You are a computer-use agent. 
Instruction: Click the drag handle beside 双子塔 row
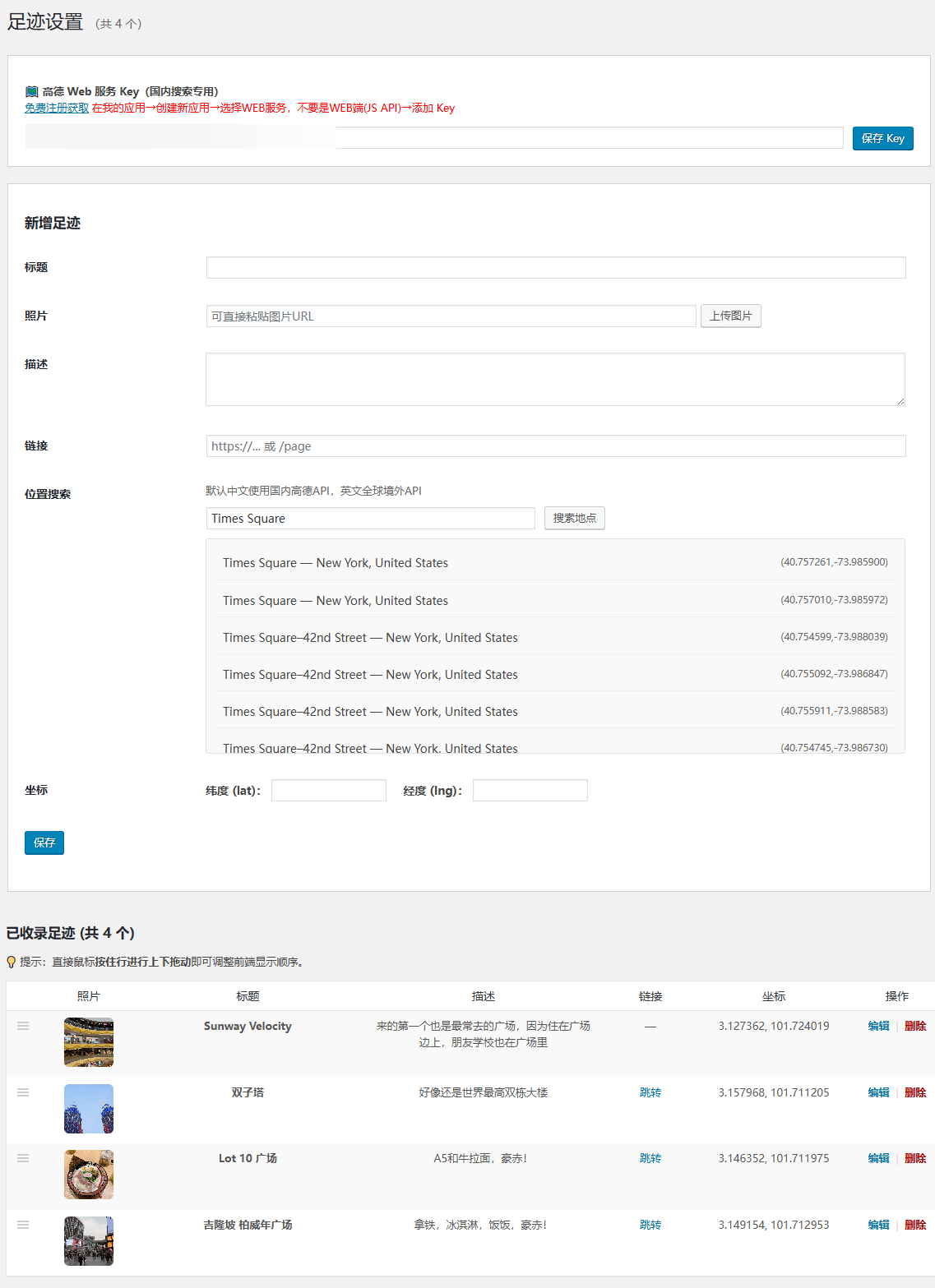point(23,1093)
